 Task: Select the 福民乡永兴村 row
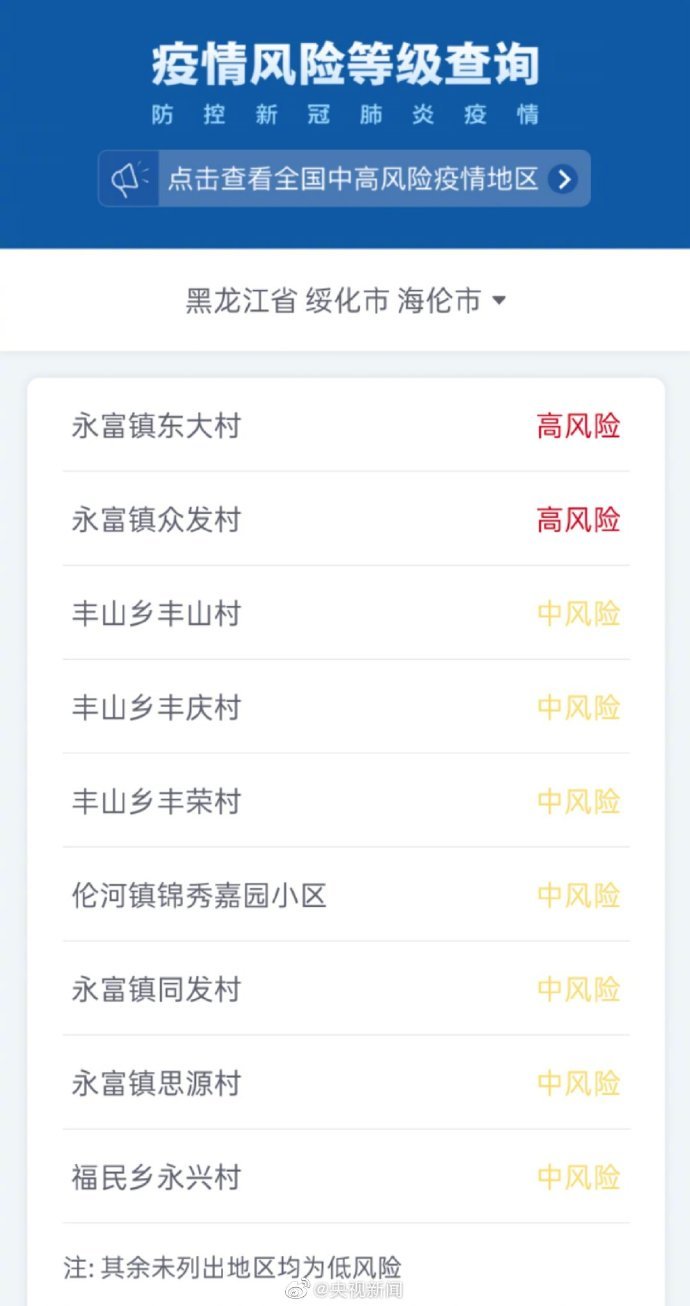[x=156, y=1178]
